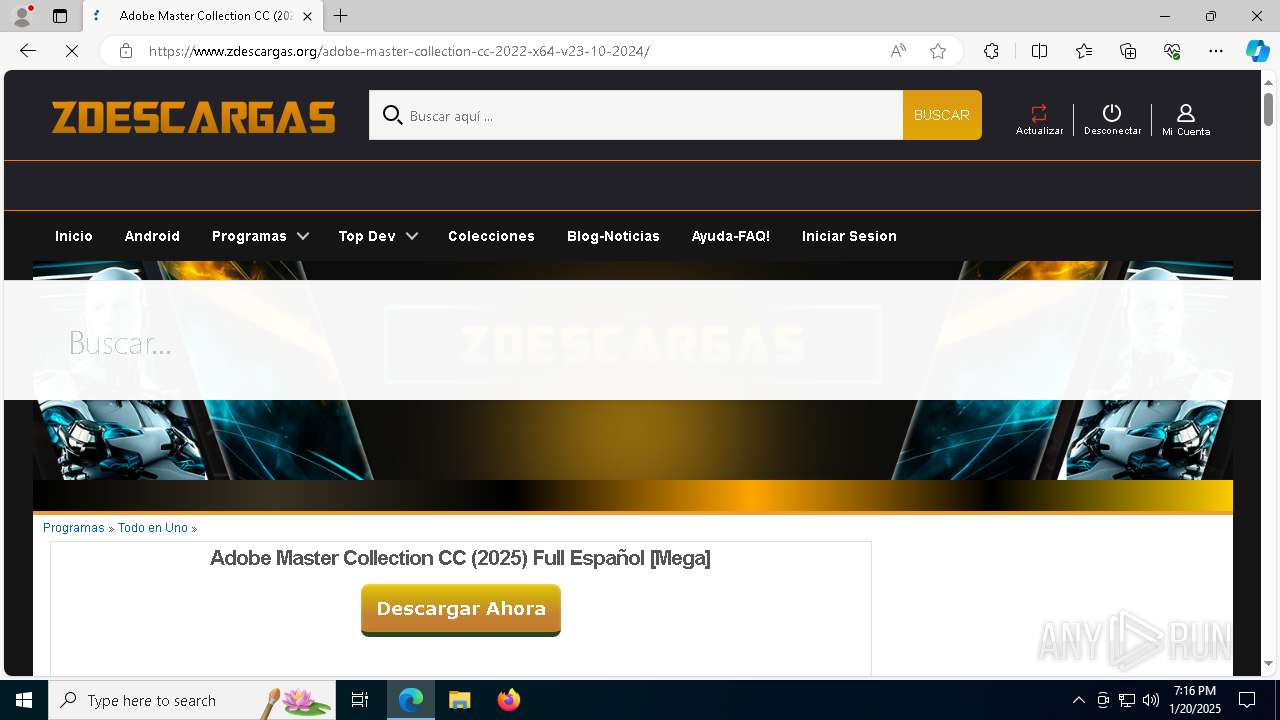Click the ZDESCARGAS site logo
The height and width of the screenshot is (720, 1280).
pos(194,117)
